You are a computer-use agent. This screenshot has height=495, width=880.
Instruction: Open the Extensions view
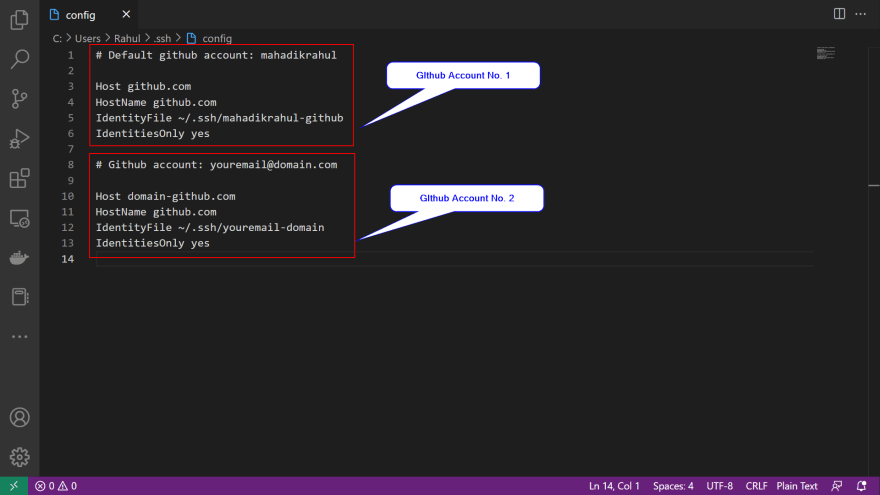click(20, 178)
